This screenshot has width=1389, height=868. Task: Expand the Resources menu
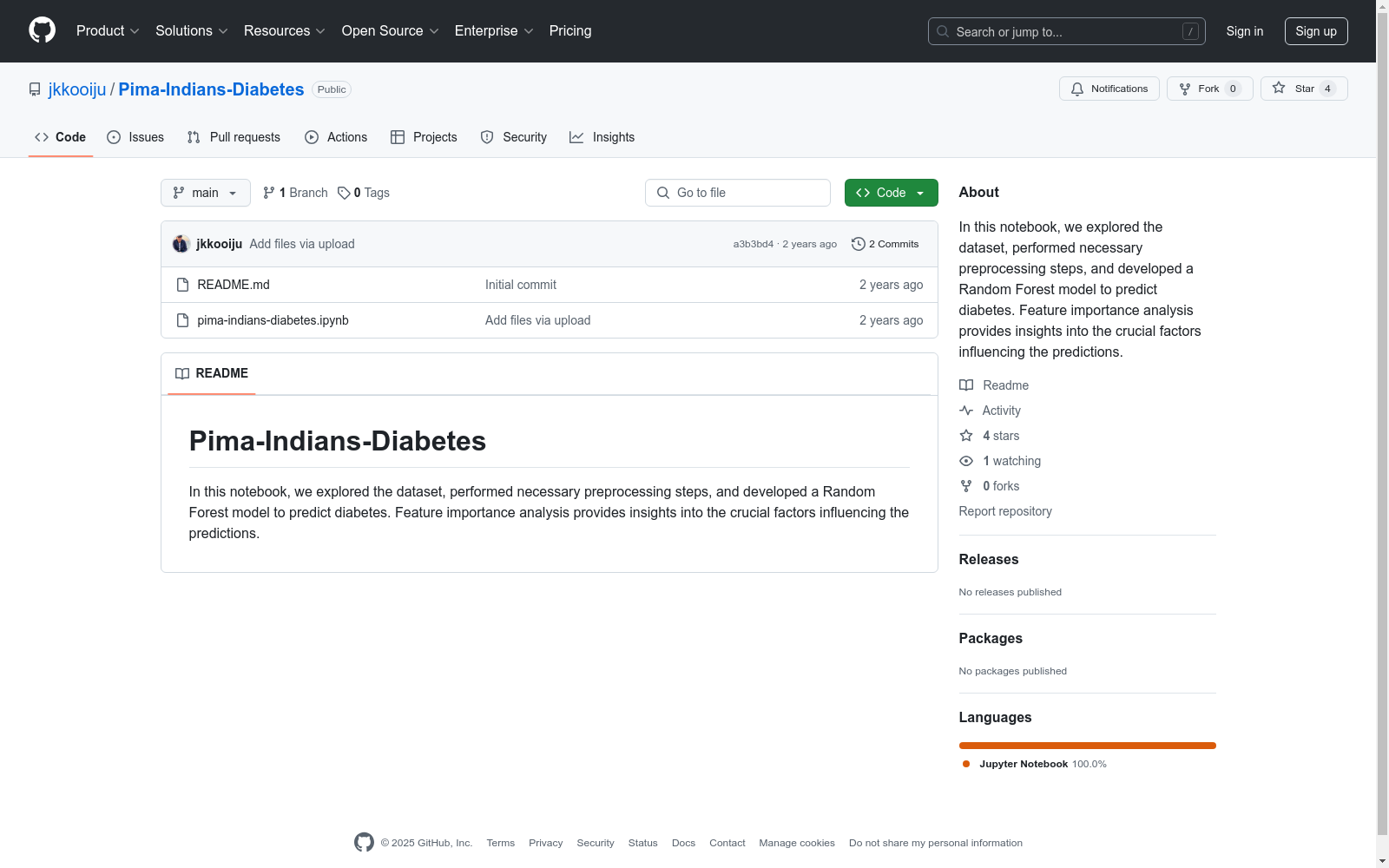[x=285, y=31]
